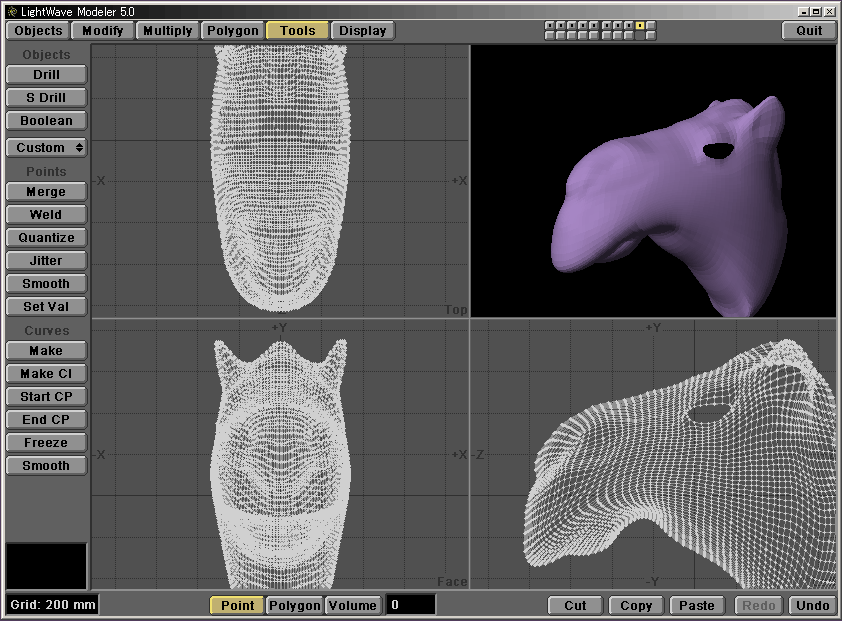Switch to the Multiply tab

coord(167,30)
